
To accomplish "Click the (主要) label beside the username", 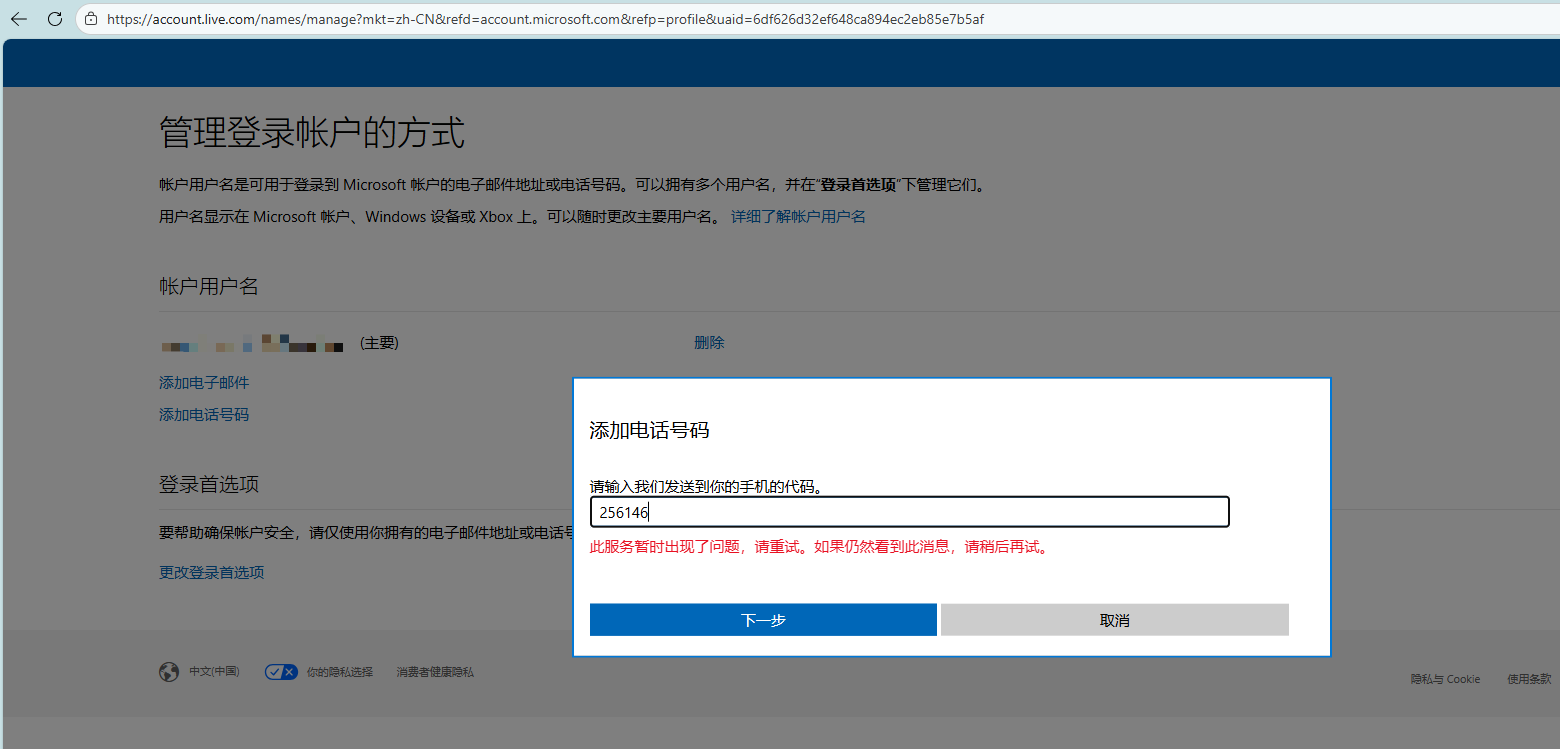I will coord(379,343).
